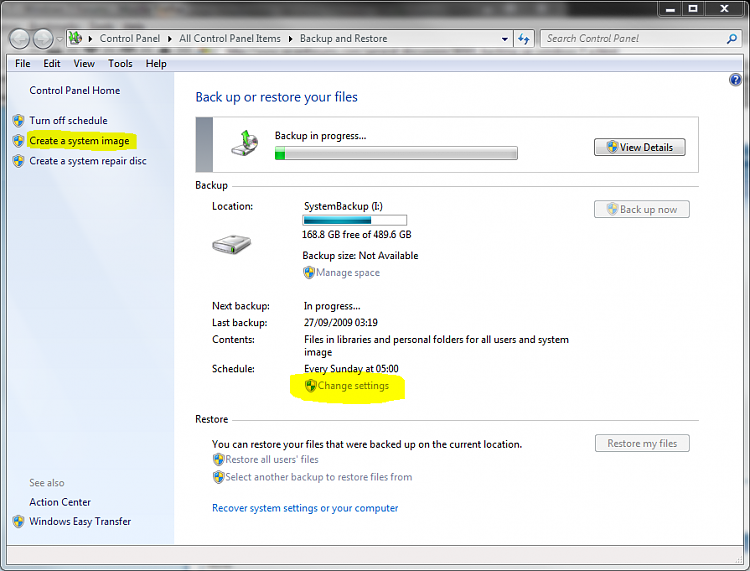Click the Forward navigation arrow button
This screenshot has width=750, height=571.
43,39
